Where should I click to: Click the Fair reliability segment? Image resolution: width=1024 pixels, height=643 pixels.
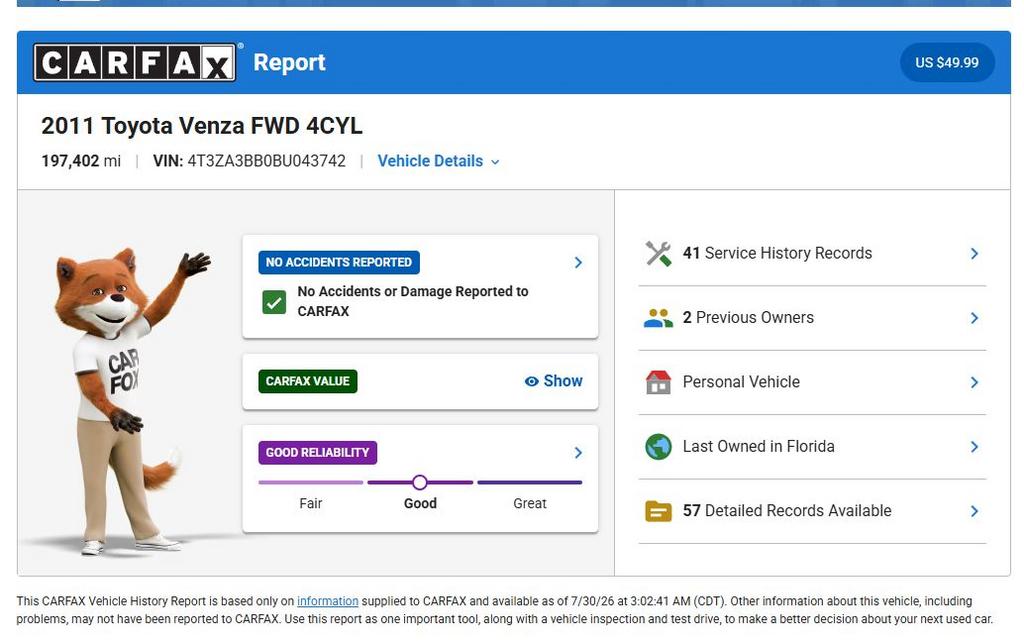coord(311,482)
